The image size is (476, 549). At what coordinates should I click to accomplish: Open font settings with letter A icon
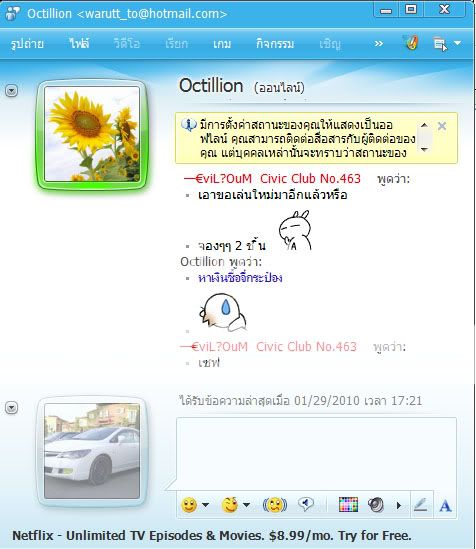(x=445, y=506)
